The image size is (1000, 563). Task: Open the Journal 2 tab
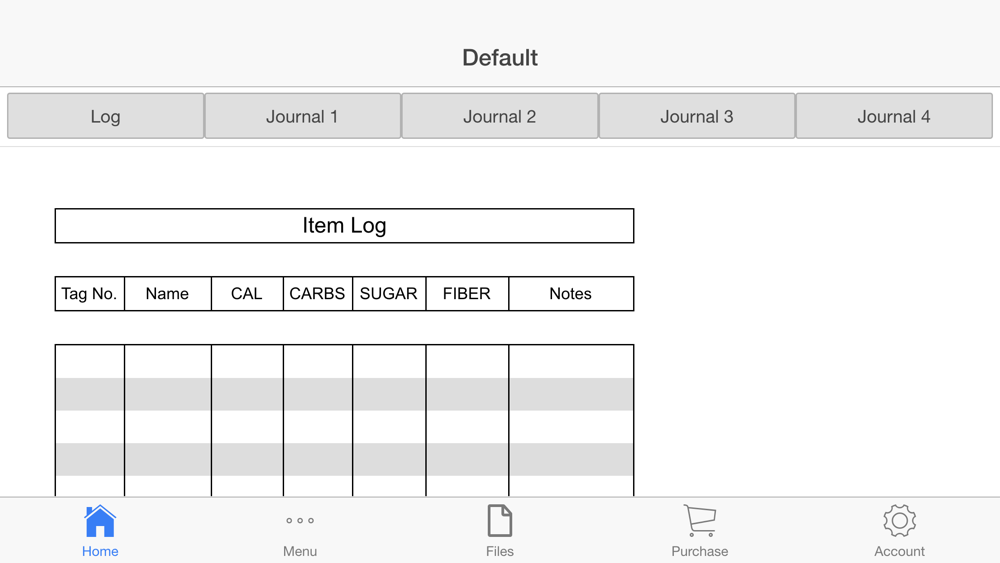tap(499, 116)
